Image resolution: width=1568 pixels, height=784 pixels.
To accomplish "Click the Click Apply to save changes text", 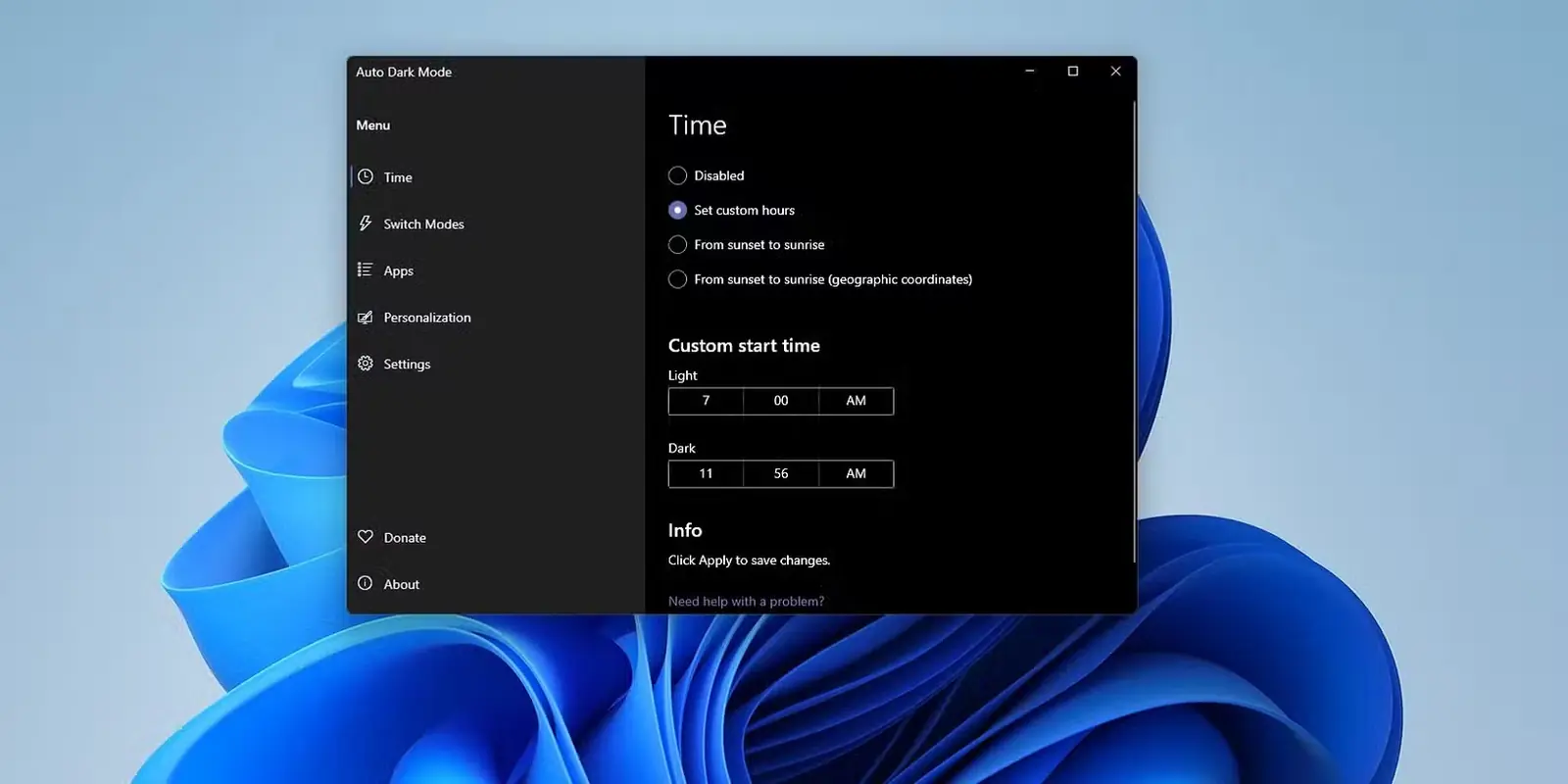I will point(749,561).
